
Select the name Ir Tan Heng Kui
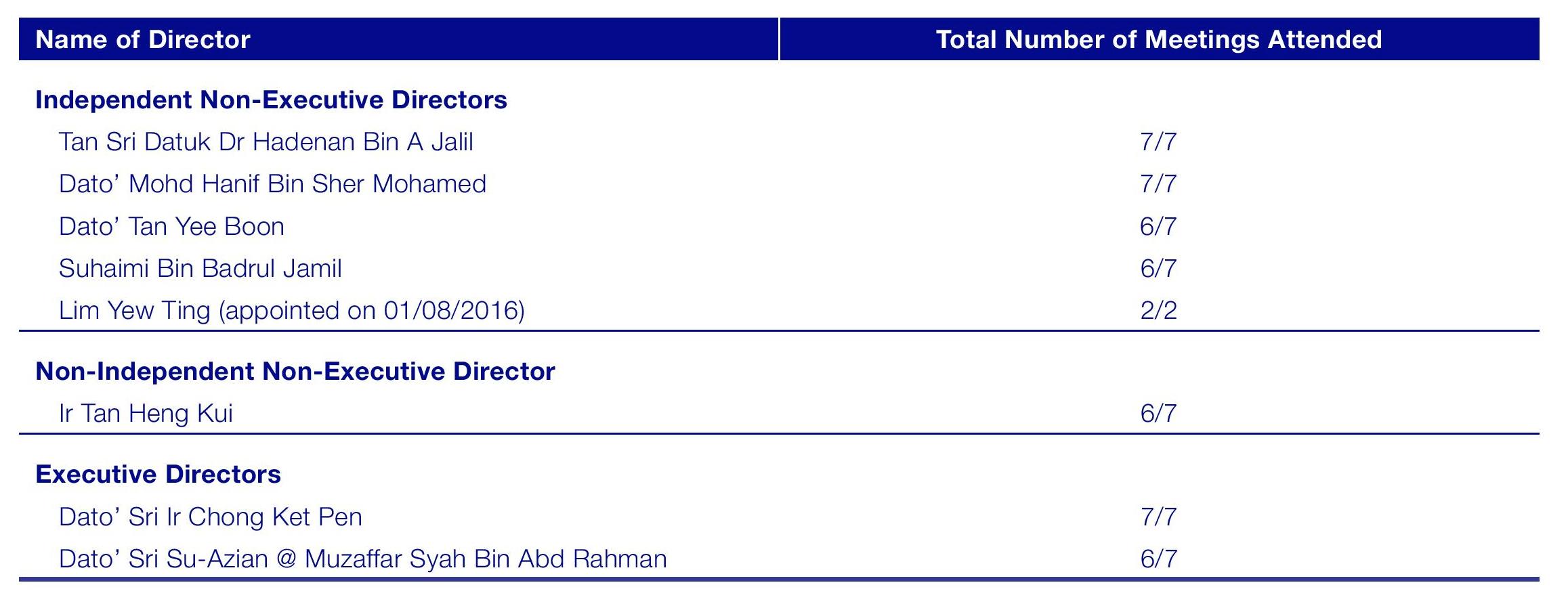tap(146, 414)
